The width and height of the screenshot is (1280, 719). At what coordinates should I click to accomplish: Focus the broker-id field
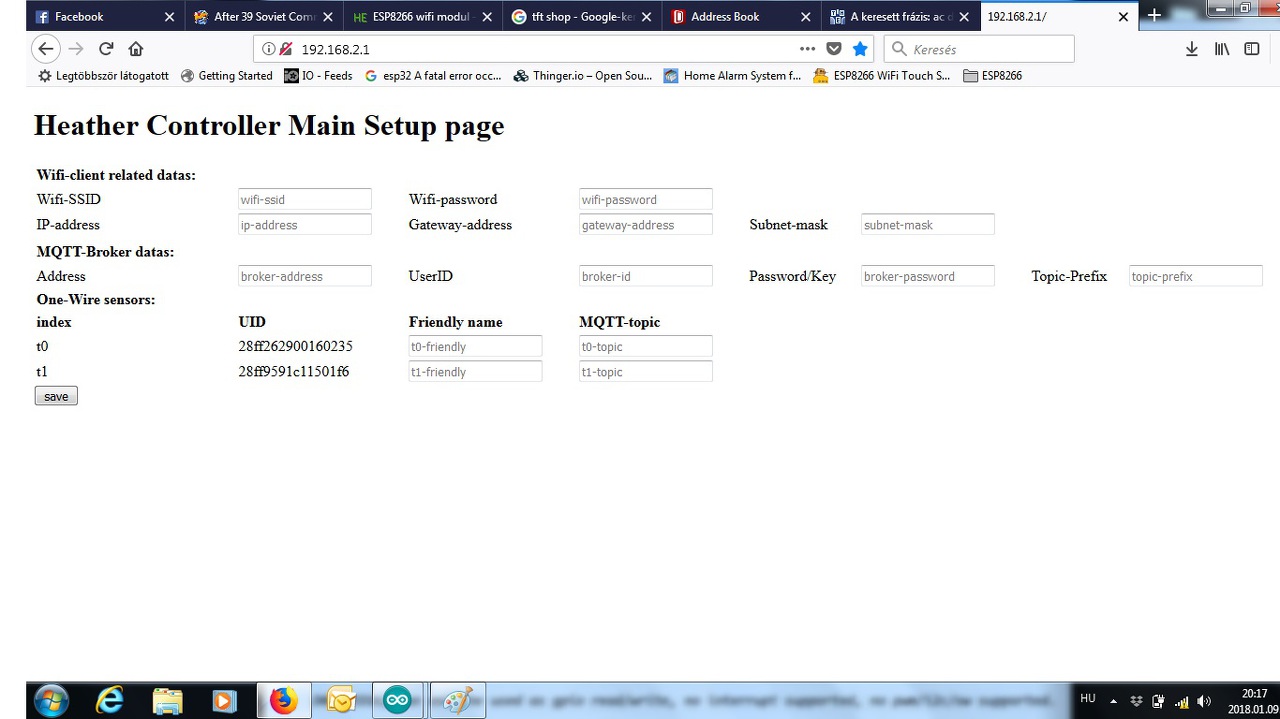(x=646, y=276)
